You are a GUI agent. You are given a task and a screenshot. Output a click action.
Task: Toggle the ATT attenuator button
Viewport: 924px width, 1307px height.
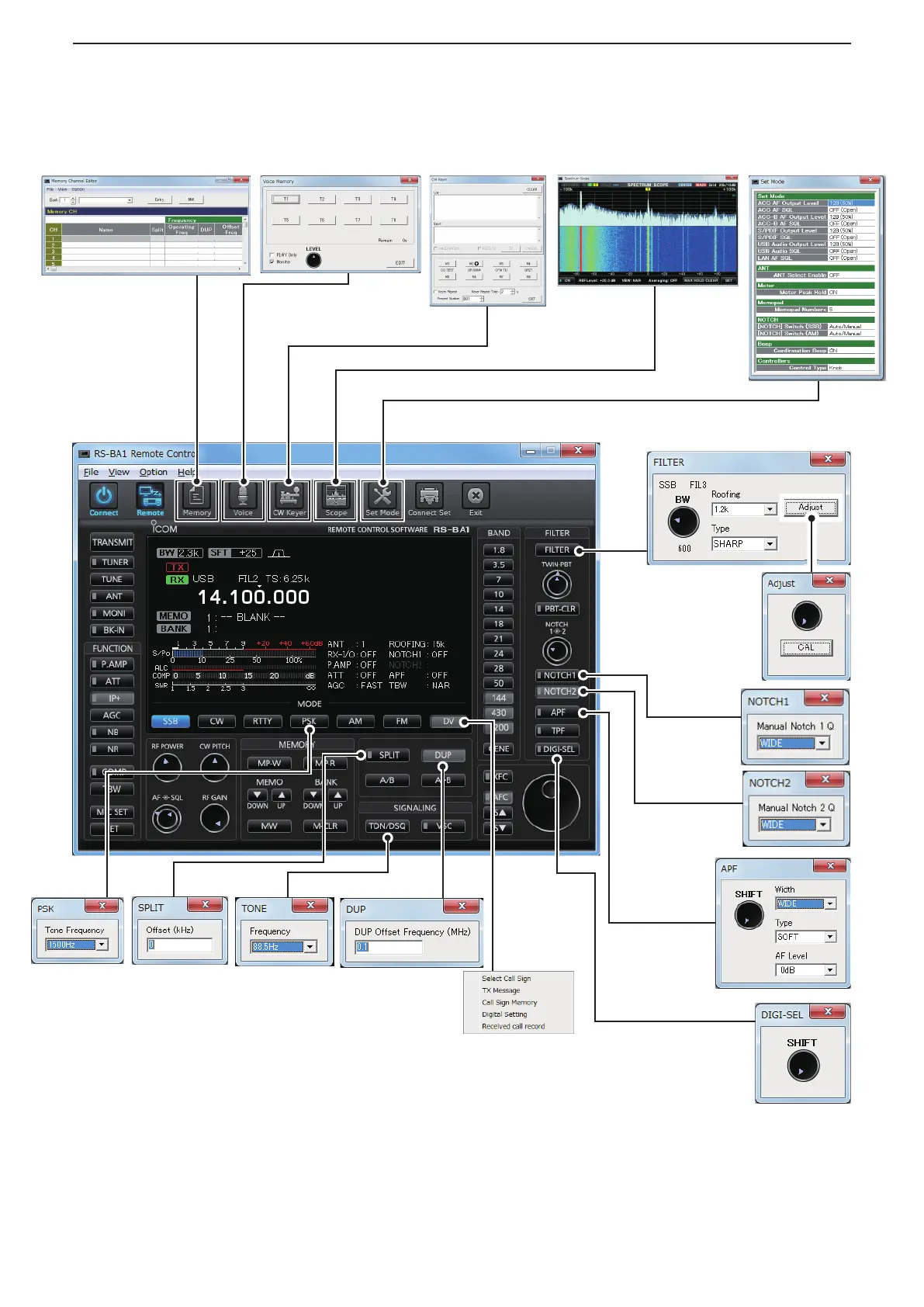coord(112,681)
